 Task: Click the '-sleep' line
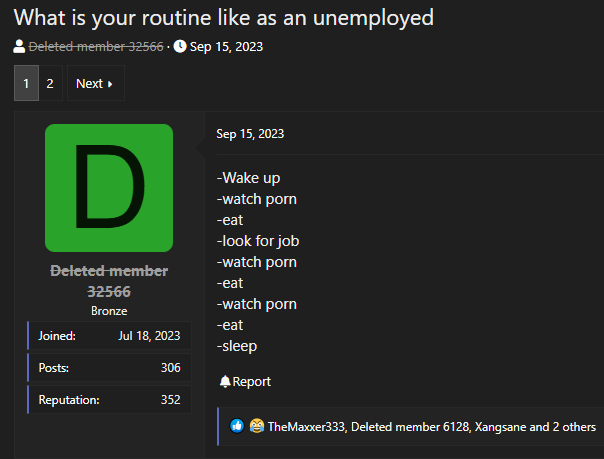coord(237,346)
